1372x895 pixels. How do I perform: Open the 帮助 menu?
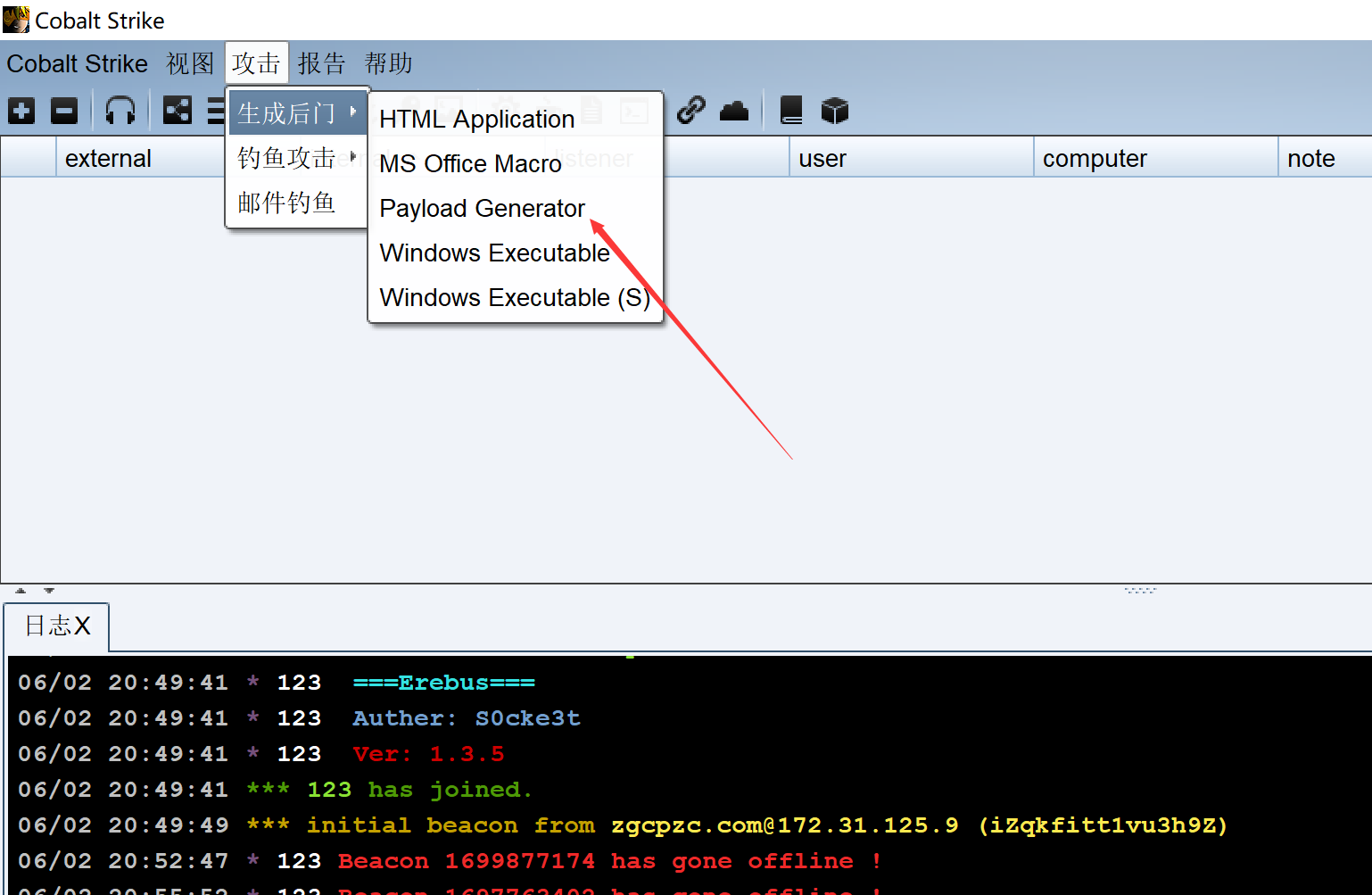point(388,63)
